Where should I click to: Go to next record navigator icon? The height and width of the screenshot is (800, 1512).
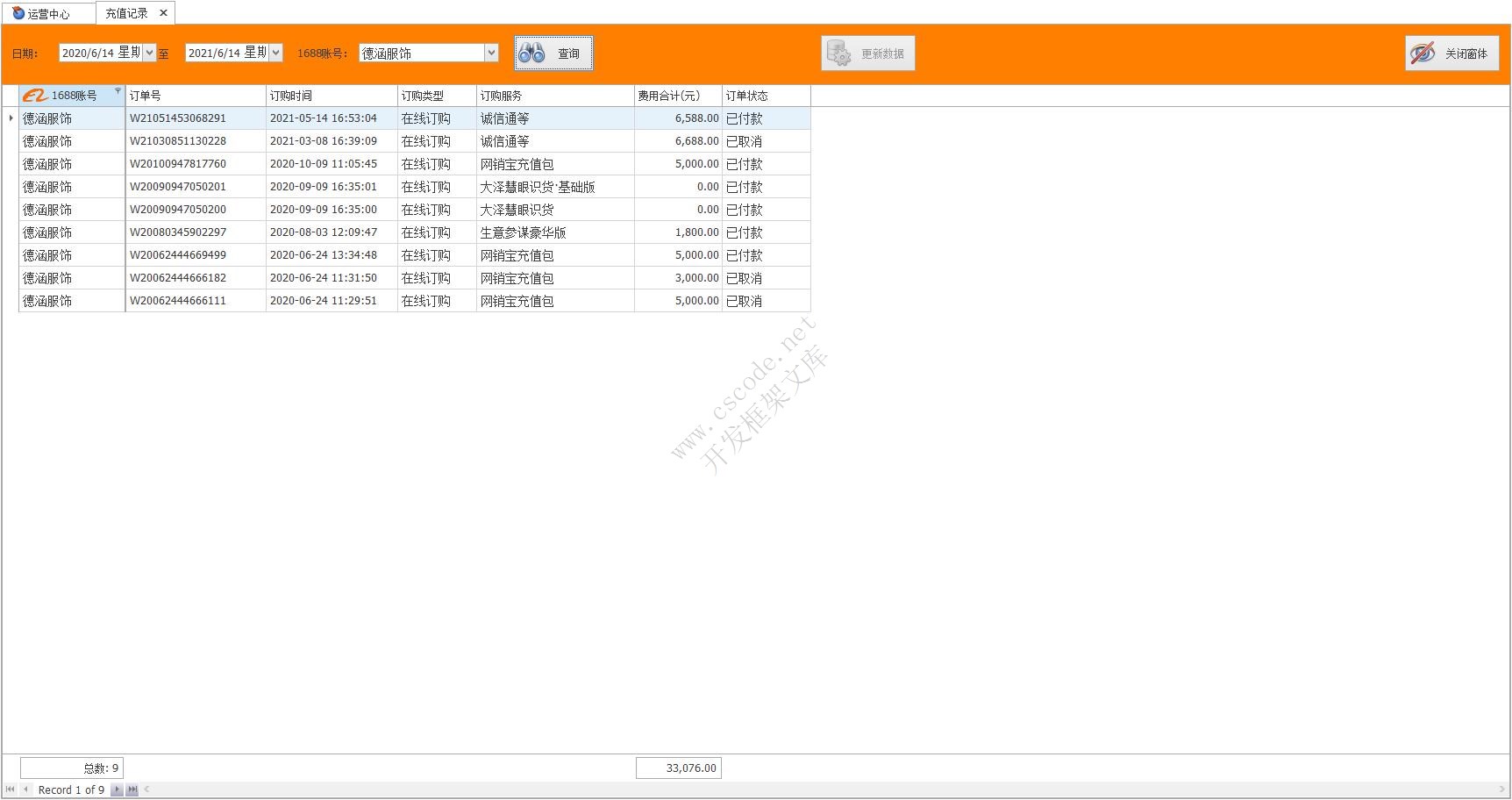click(x=117, y=789)
